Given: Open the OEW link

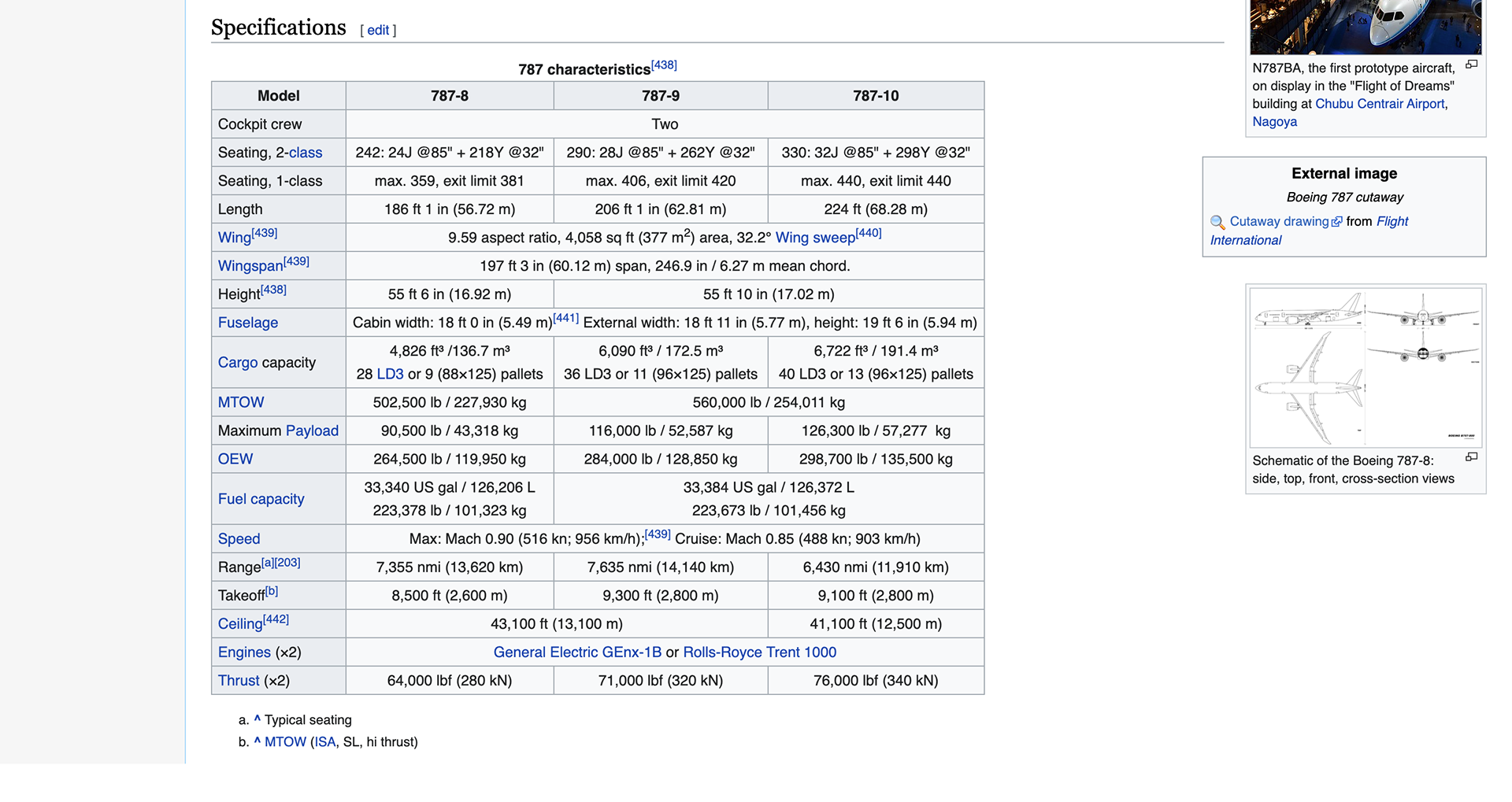Looking at the screenshot, I should click(235, 460).
